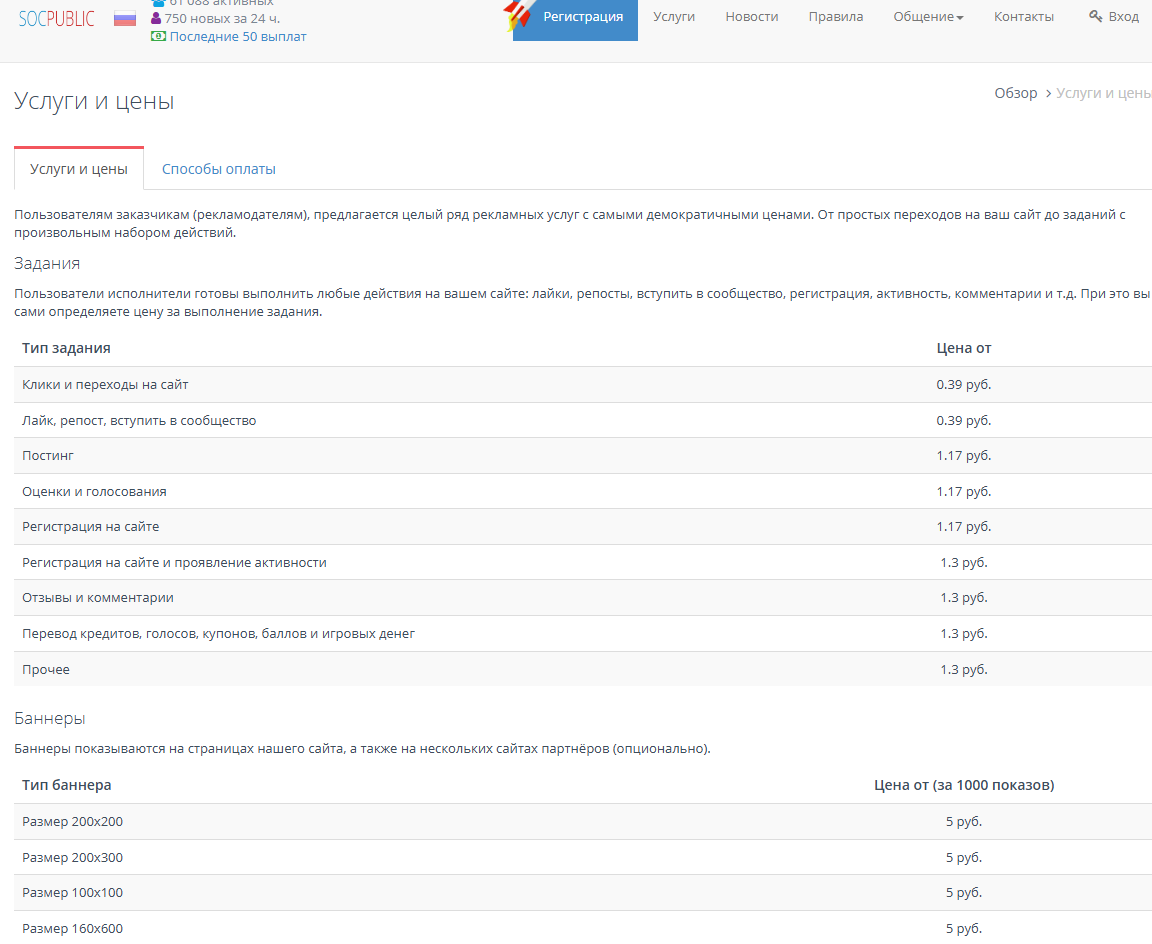Click the rocket icon beside Регистрация

pos(519,15)
